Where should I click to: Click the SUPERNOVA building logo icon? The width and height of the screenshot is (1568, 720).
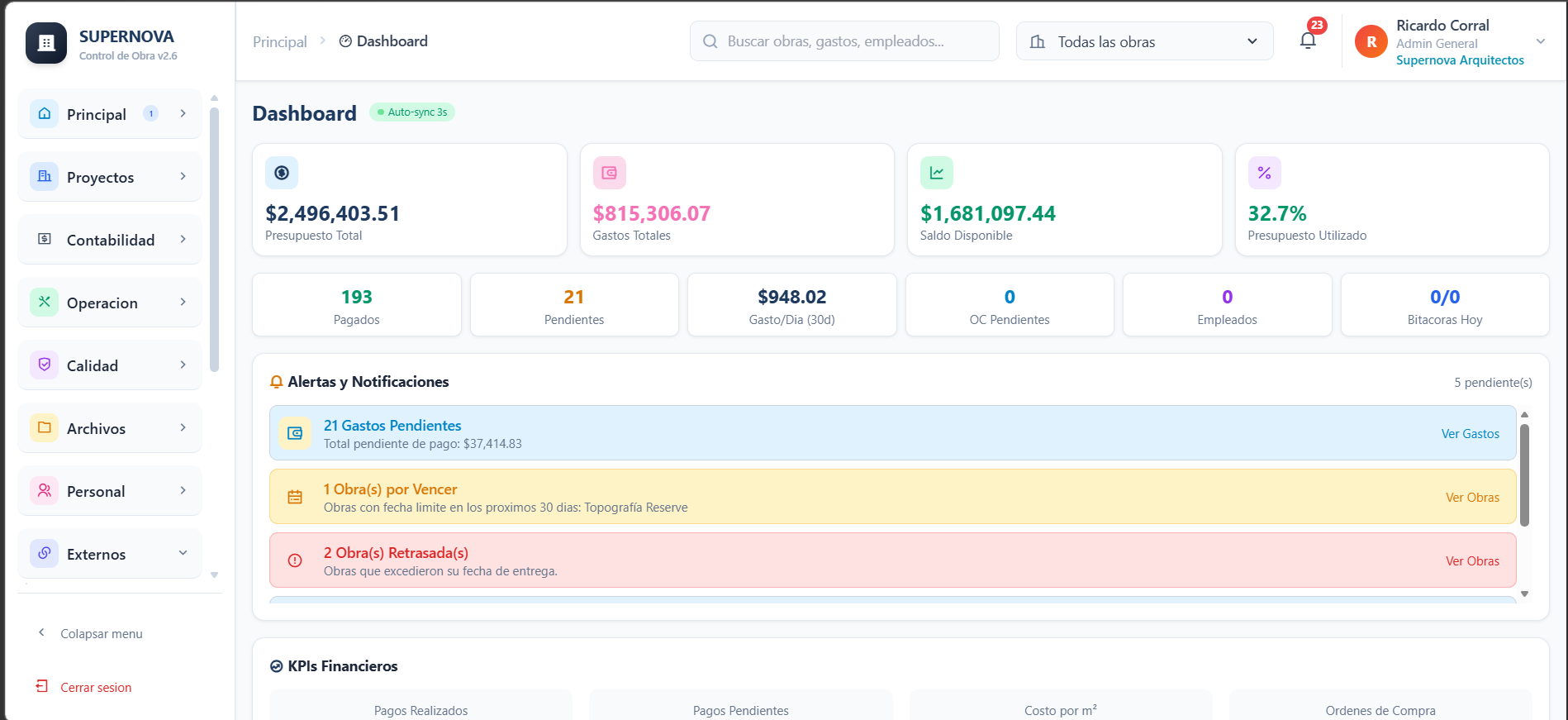coord(46,43)
